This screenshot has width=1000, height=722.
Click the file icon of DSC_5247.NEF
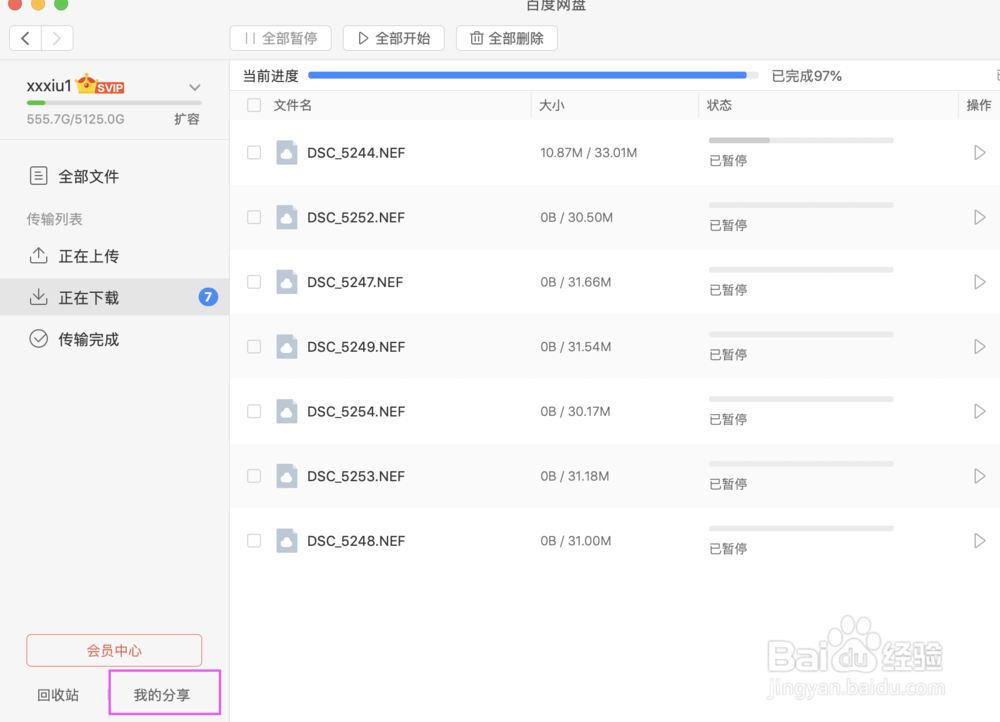(286, 282)
